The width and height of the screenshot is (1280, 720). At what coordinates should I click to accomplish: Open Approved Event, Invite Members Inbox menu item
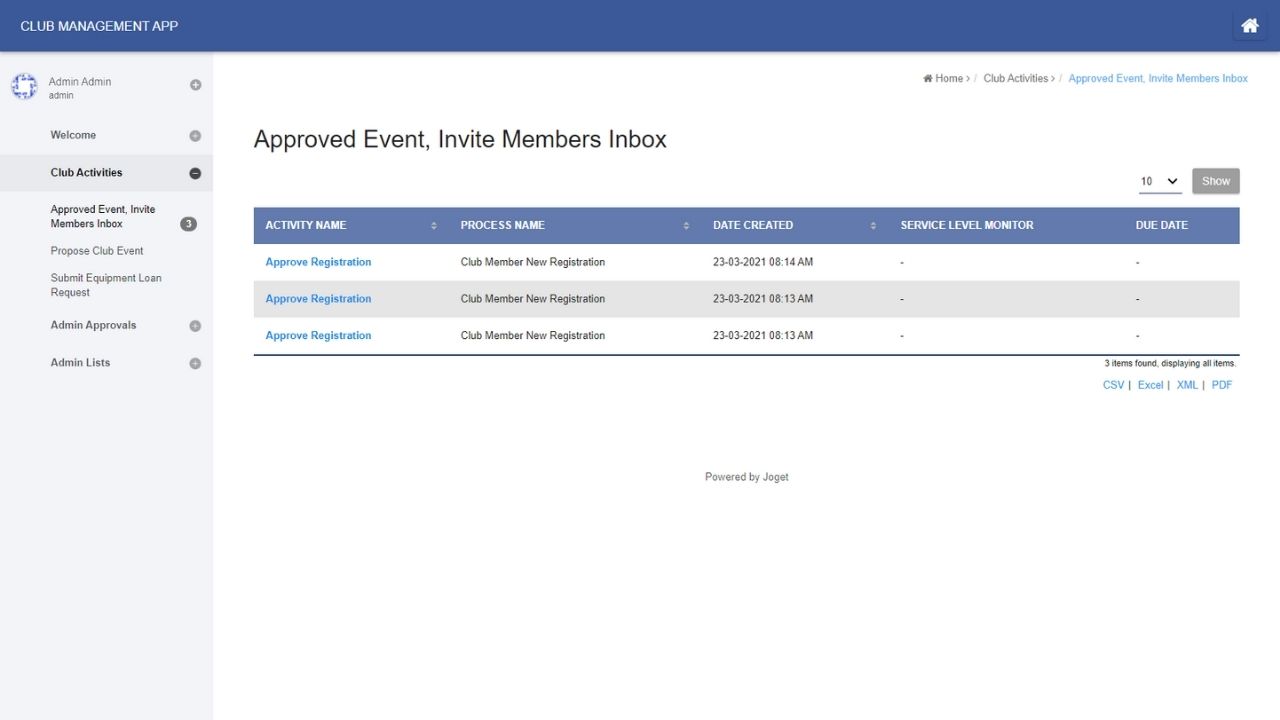coord(103,216)
